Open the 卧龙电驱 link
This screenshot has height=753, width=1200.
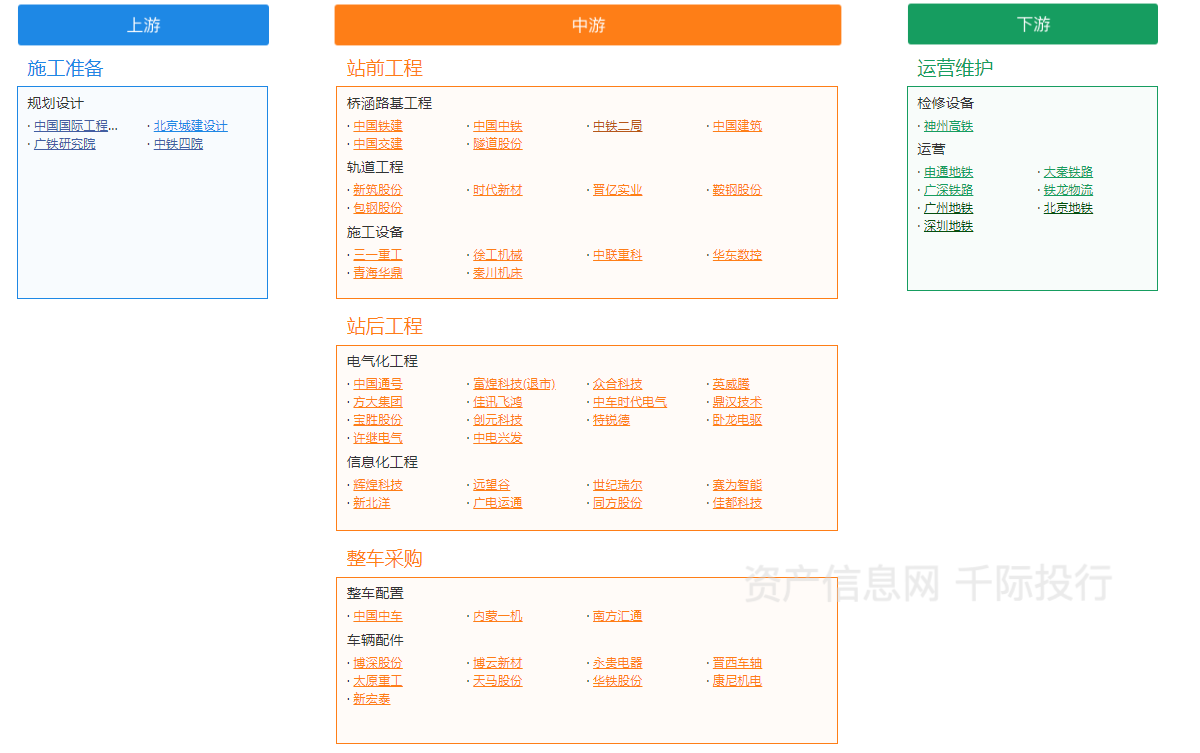click(x=738, y=420)
